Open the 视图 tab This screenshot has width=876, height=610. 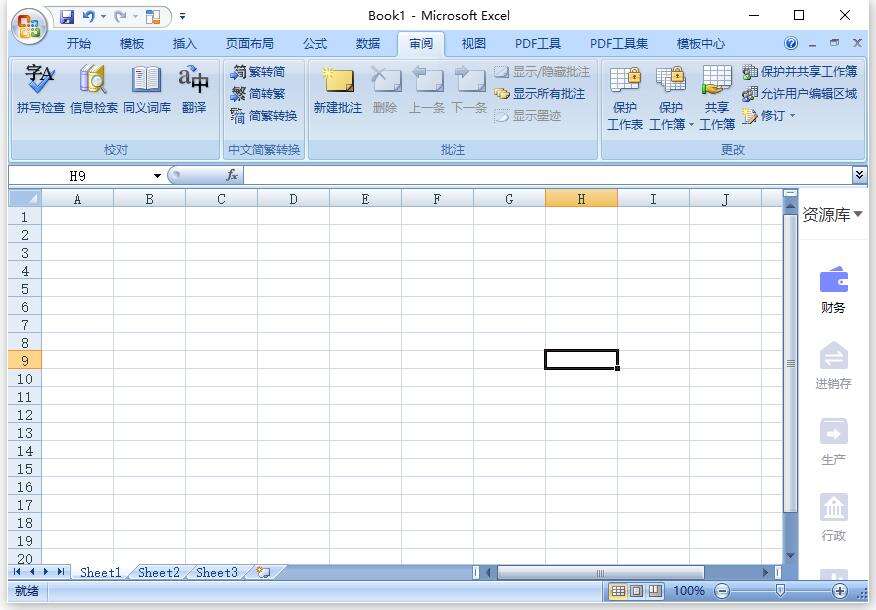coord(474,44)
